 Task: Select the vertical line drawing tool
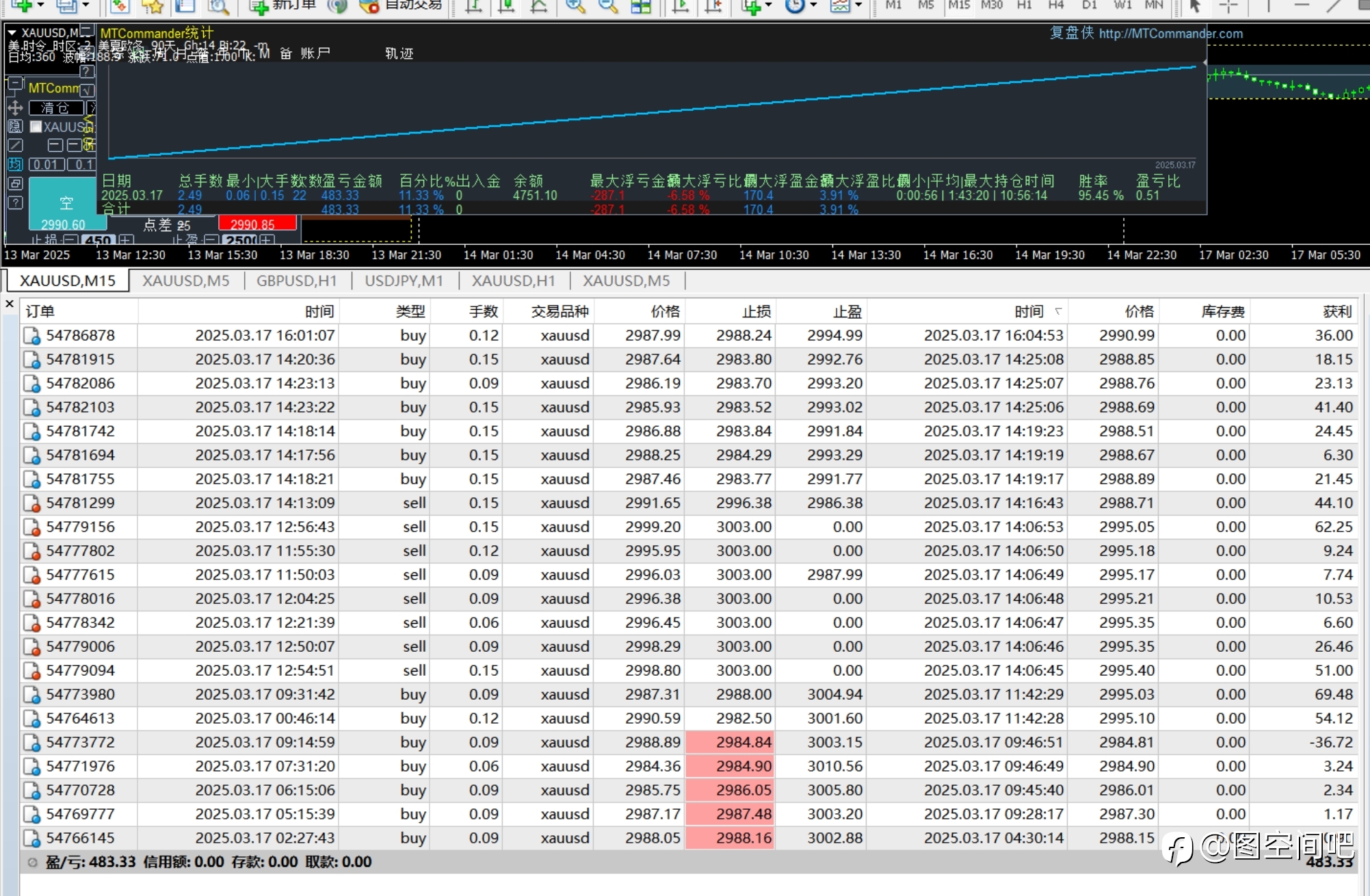pyautogui.click(x=1267, y=6)
